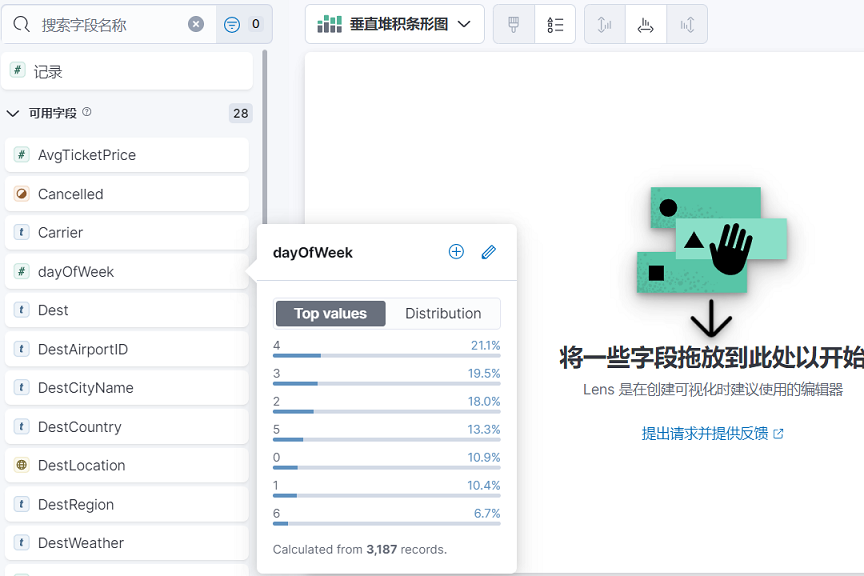864x576 pixels.
Task: Clear the field search with the X icon
Action: tap(196, 24)
